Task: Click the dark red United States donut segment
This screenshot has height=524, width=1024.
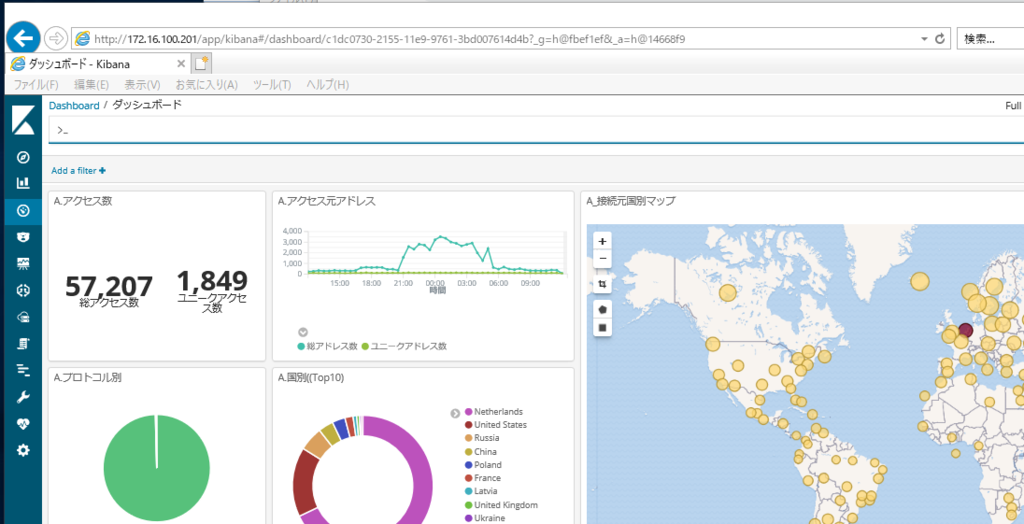Action: [x=304, y=482]
